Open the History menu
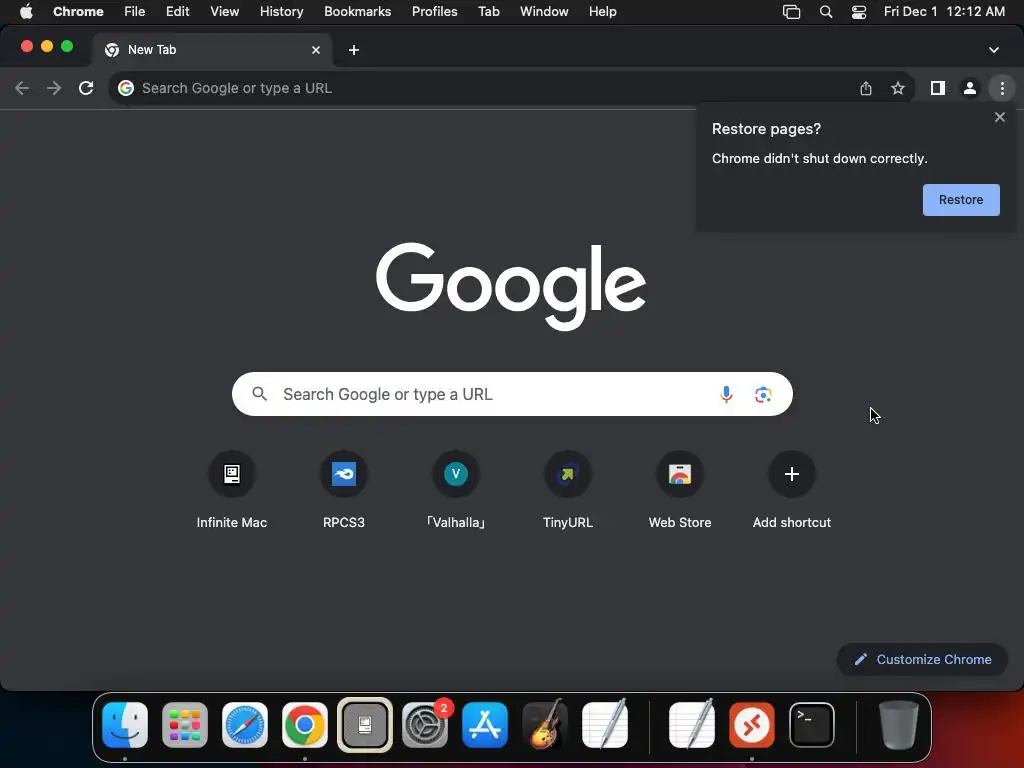1024x768 pixels. (281, 12)
